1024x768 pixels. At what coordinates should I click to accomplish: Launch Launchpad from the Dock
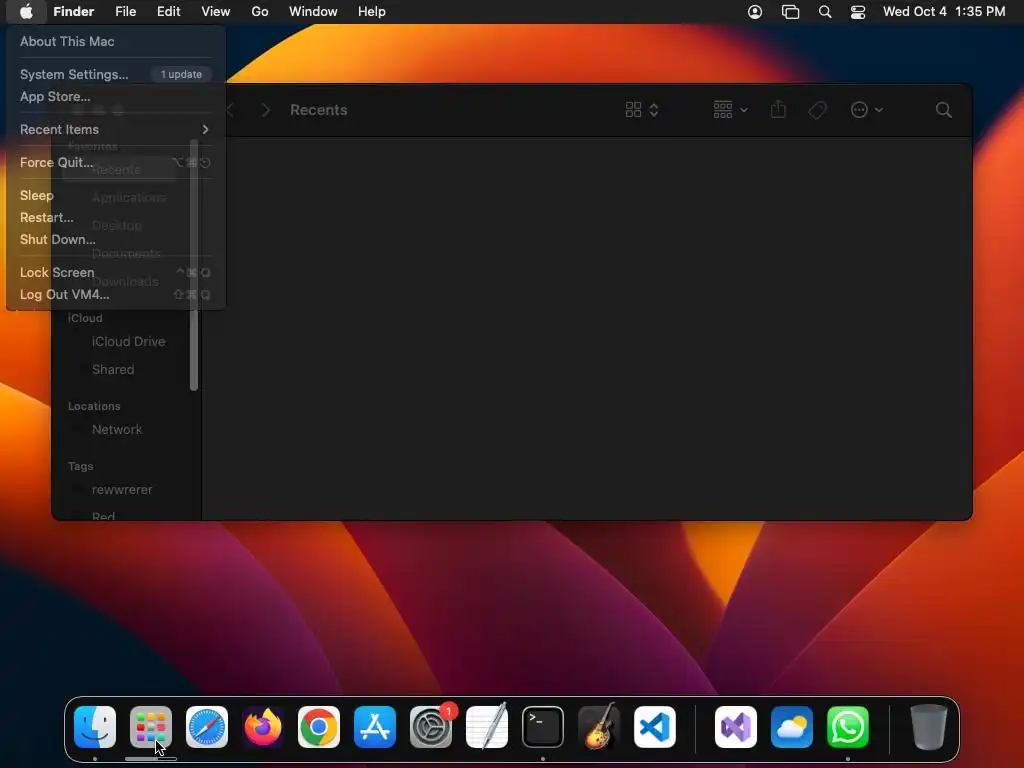[151, 727]
